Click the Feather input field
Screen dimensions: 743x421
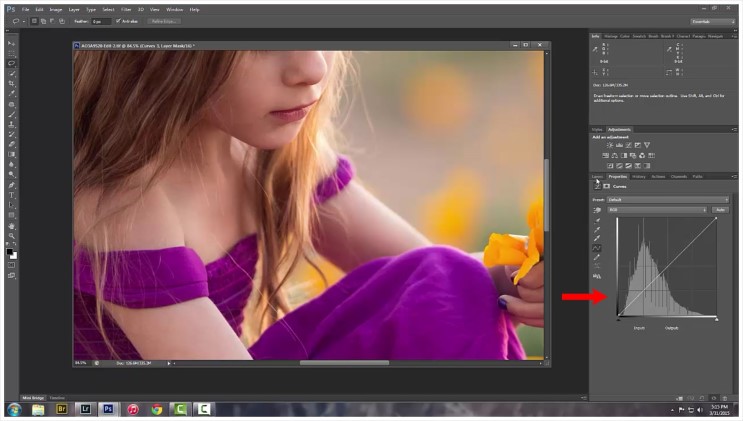pos(100,20)
